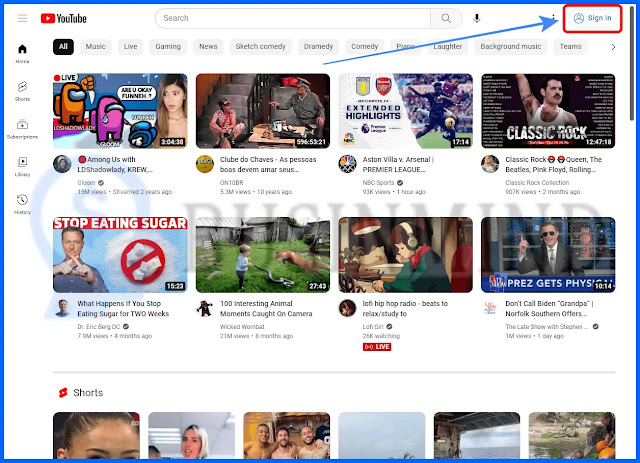Open Library in sidebar

point(22,167)
